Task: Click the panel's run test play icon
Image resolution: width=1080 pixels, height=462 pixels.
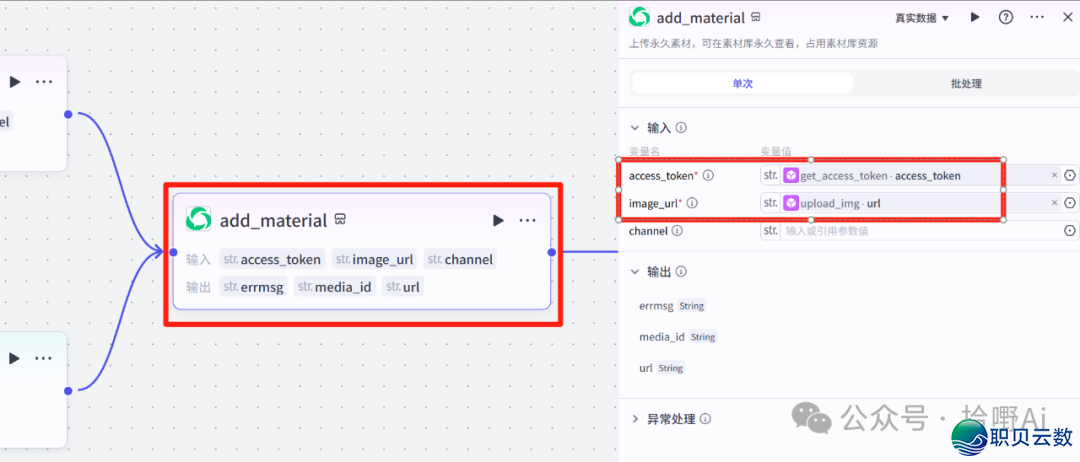Action: click(x=975, y=17)
